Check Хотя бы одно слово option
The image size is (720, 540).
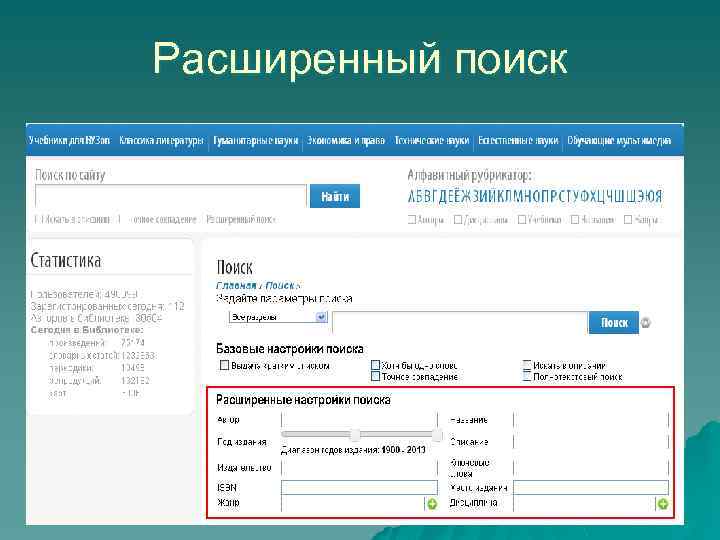(375, 366)
